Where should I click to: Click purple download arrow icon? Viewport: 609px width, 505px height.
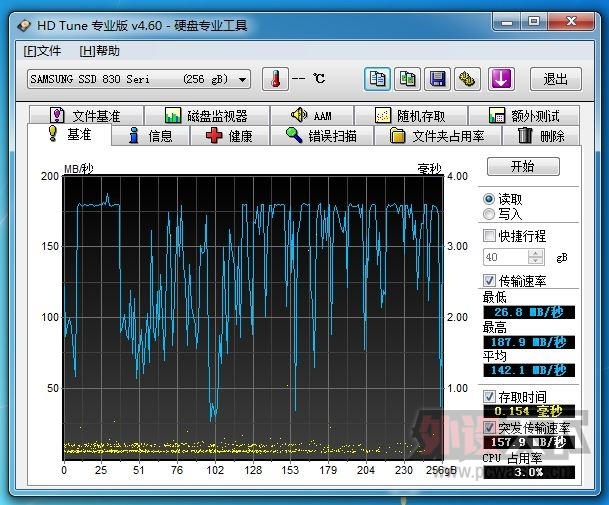pos(501,79)
